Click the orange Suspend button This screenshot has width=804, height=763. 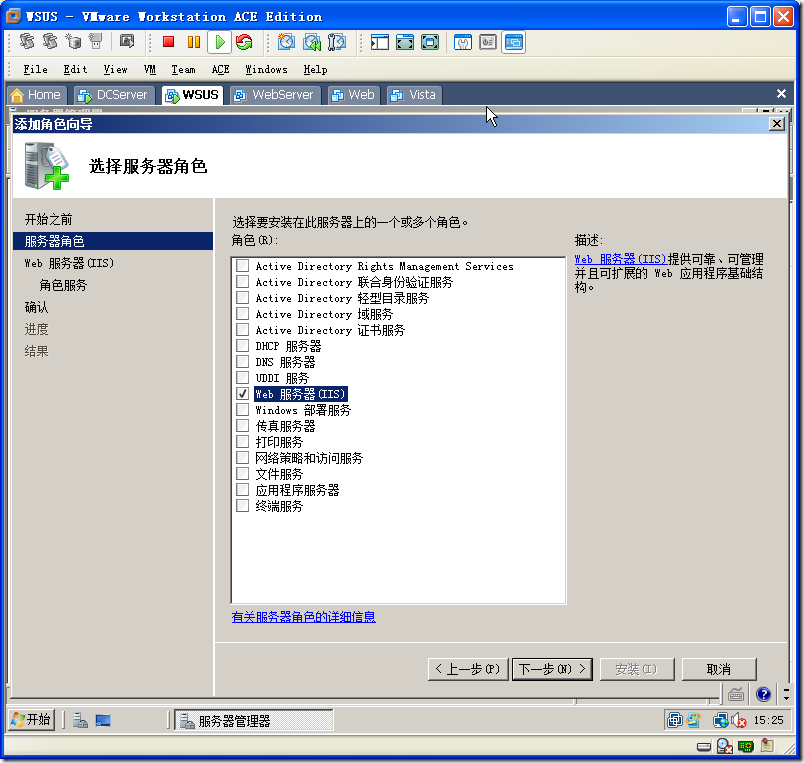click(x=194, y=42)
